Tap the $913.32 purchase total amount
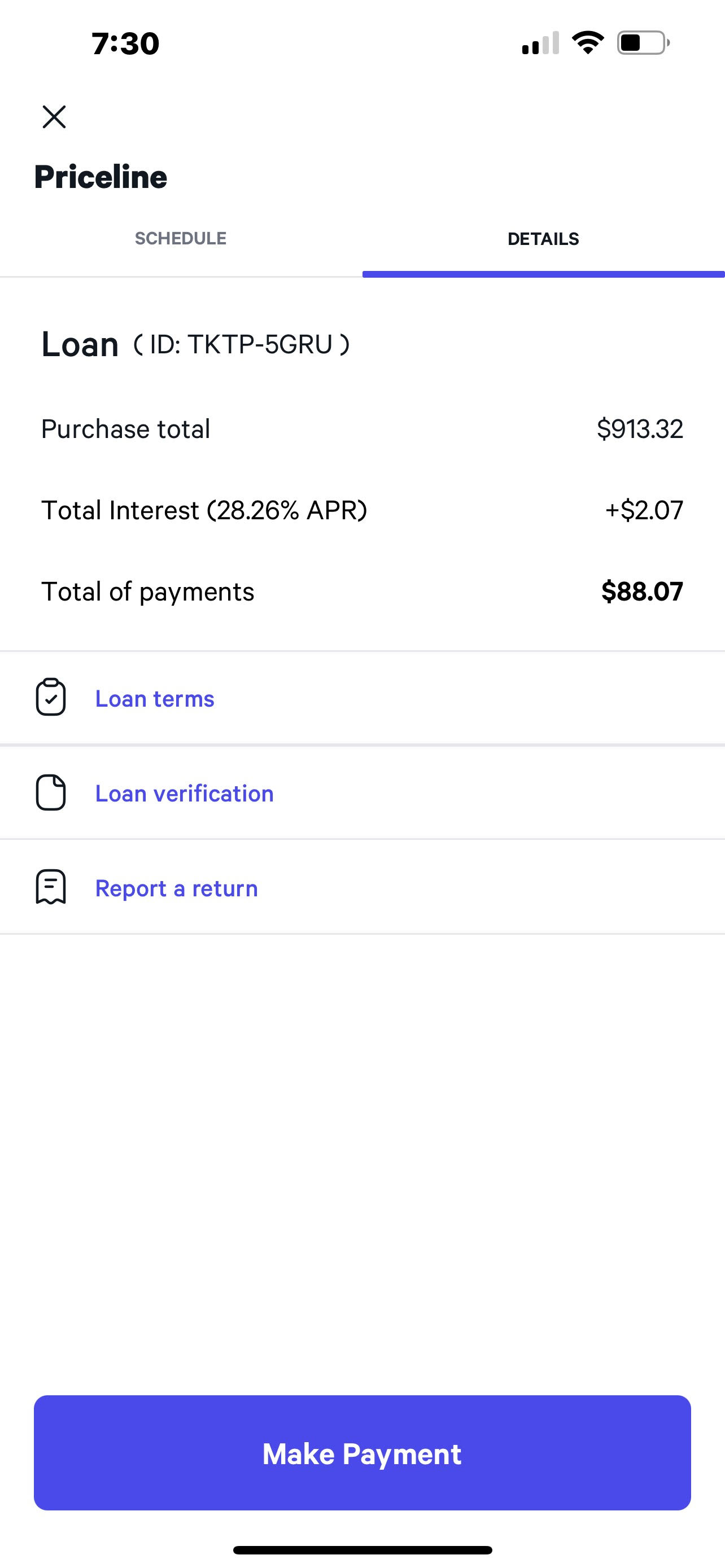This screenshot has width=725, height=1568. click(x=640, y=429)
